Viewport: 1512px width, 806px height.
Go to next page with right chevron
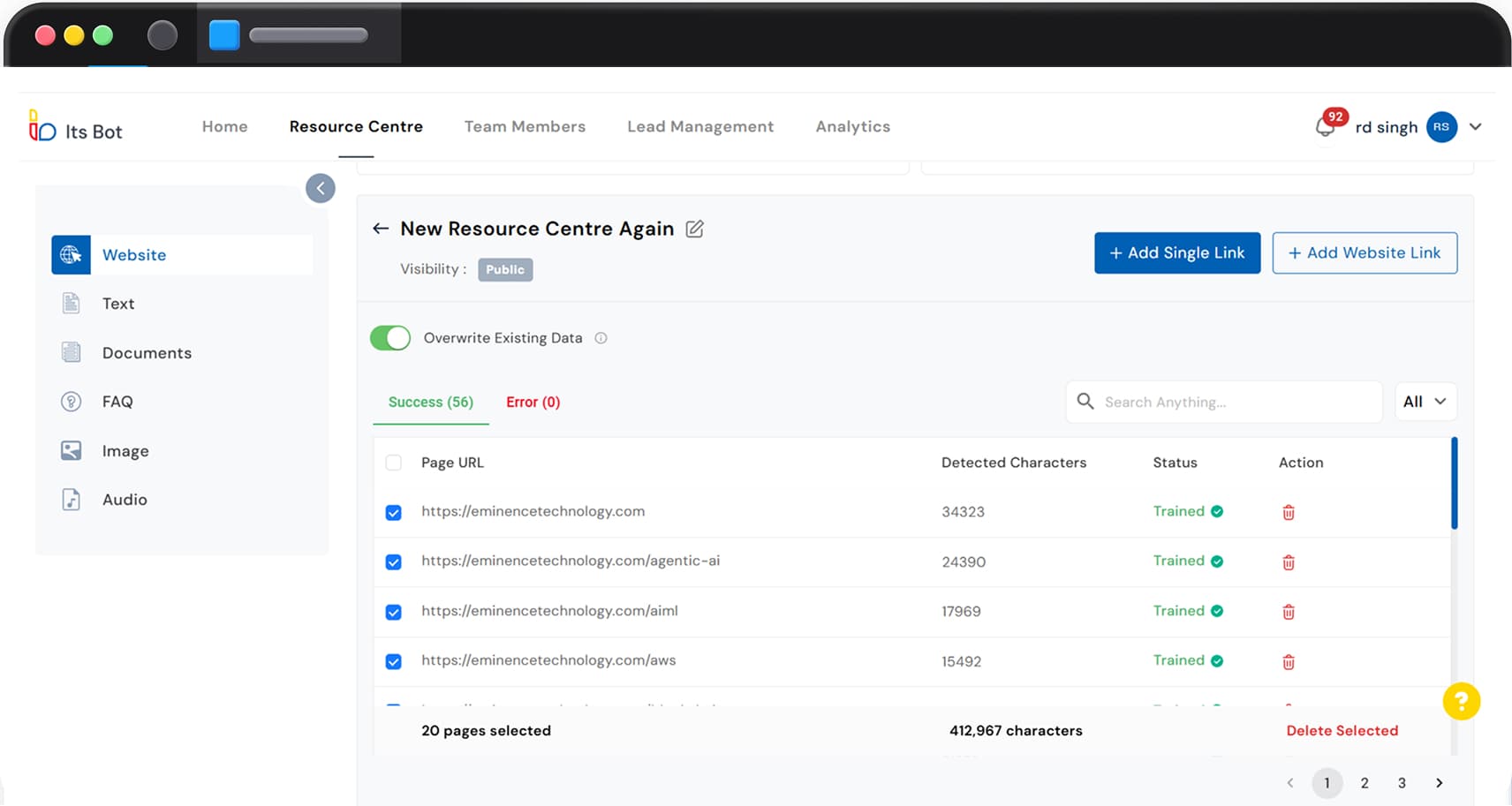coord(1440,783)
